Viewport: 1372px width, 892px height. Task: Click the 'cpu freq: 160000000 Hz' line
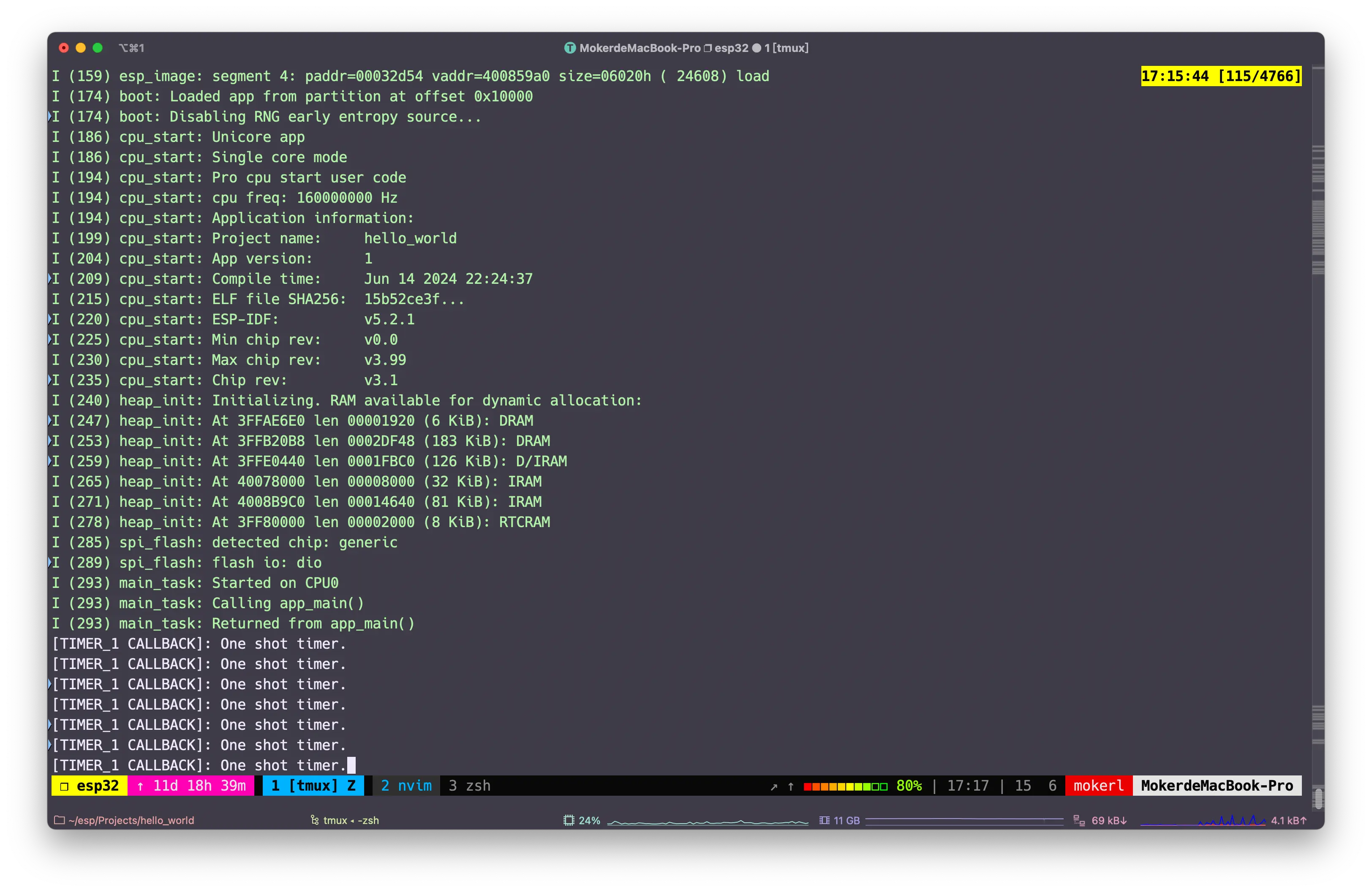tap(224, 198)
